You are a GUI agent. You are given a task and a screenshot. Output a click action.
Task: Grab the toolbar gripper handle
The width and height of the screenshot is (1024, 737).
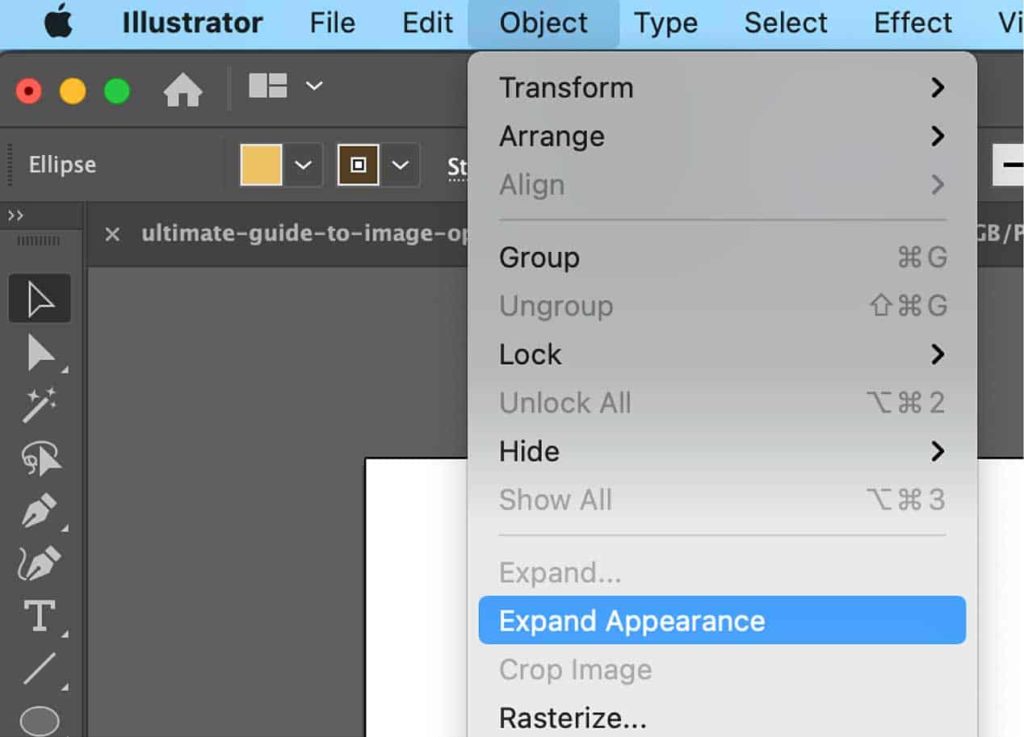point(39,241)
